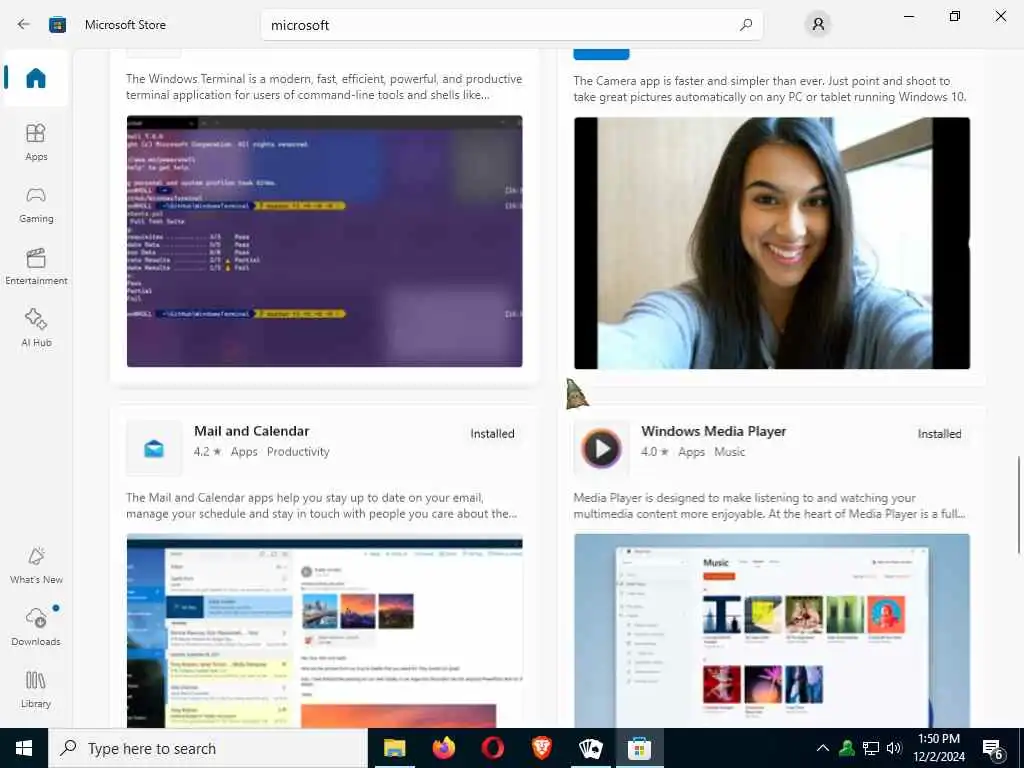View the Media Player Music screenshot
The height and width of the screenshot is (768, 1024).
pos(772,631)
